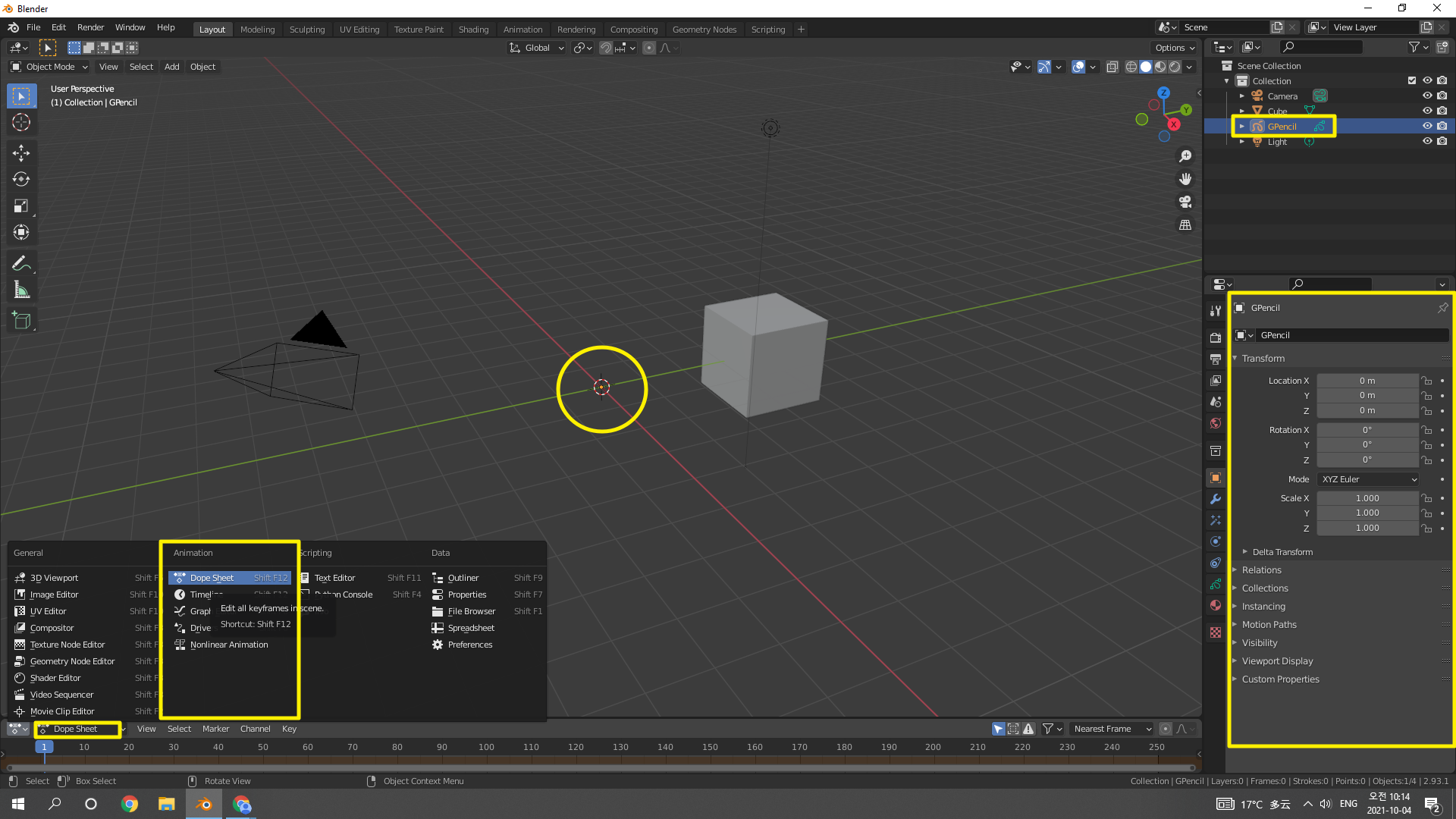Activate the Annotate pencil tool
Screen dimensions: 1456x819
click(21, 263)
